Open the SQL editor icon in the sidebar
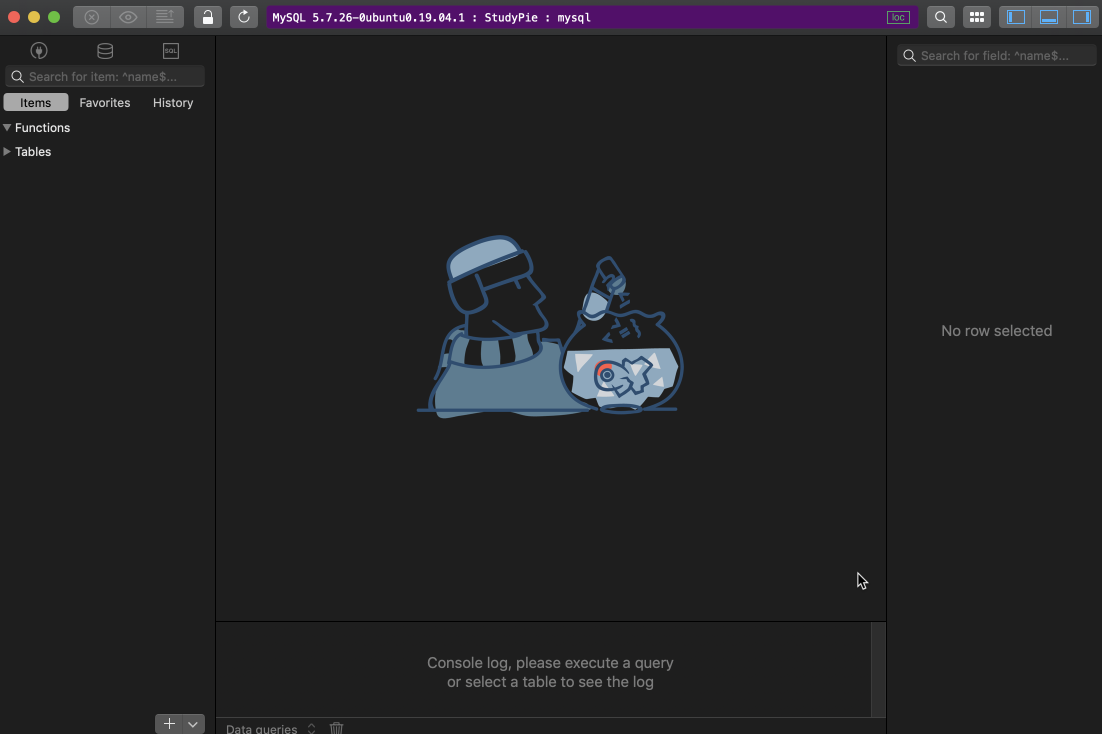 tap(170, 50)
